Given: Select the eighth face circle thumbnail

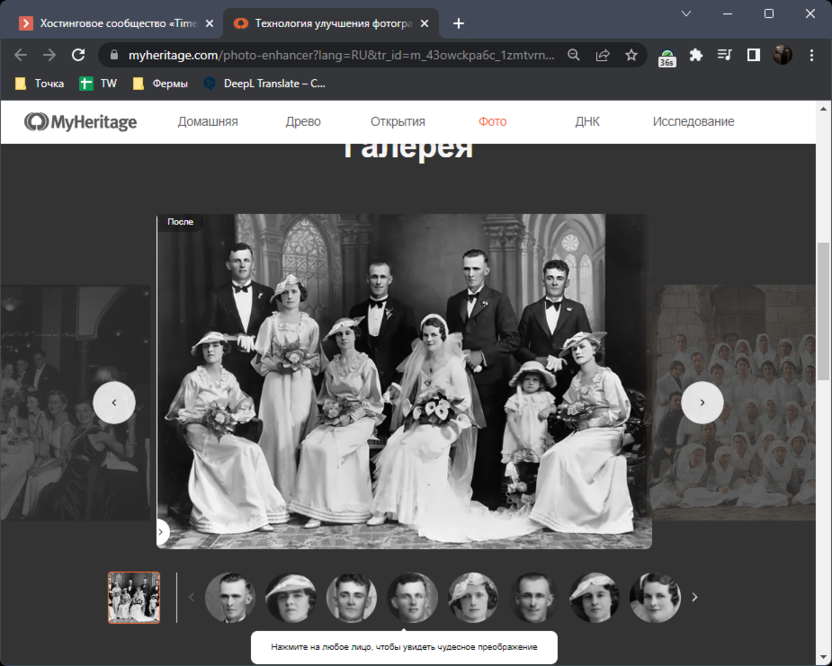Looking at the screenshot, I should (x=655, y=598).
